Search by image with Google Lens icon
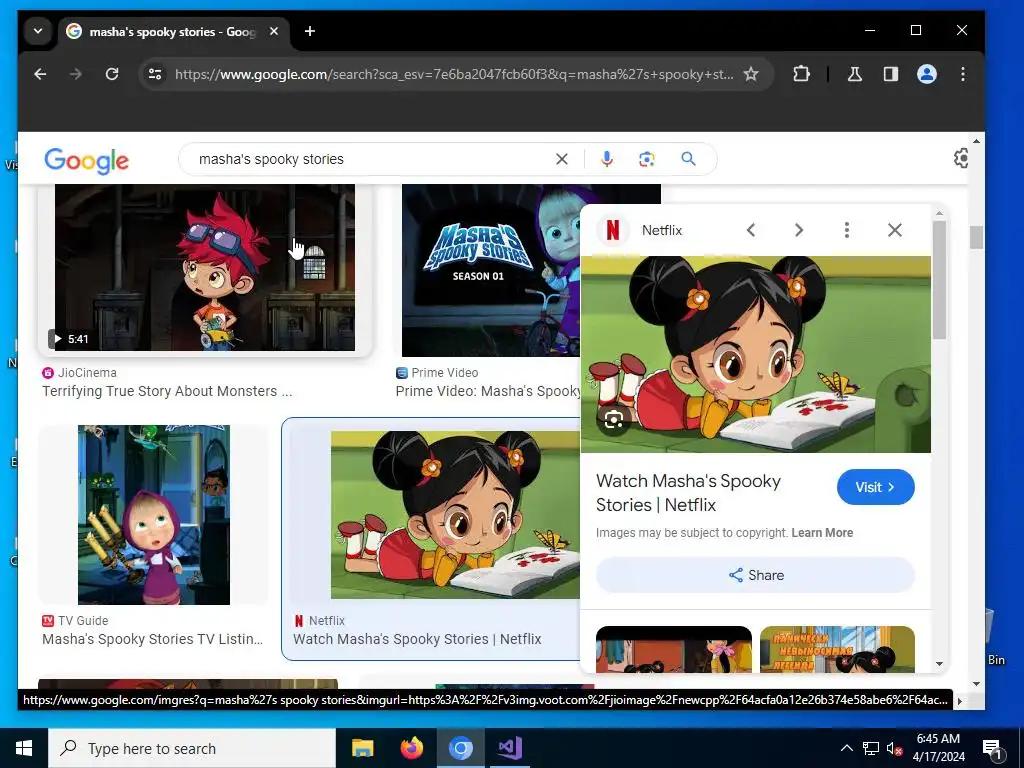 647,159
